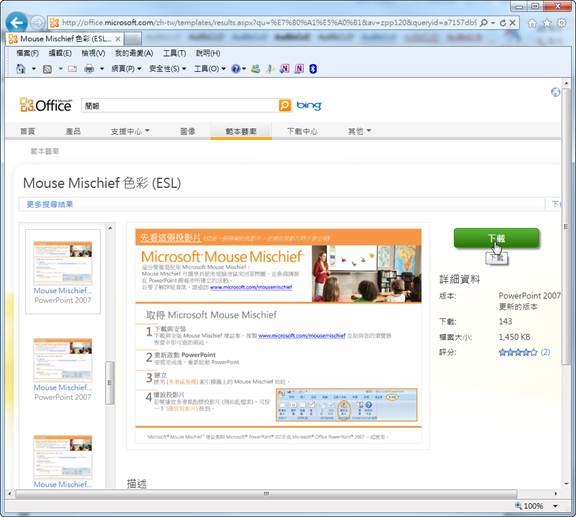
Task: Go to the 產品 site tab
Action: pyautogui.click(x=73, y=131)
